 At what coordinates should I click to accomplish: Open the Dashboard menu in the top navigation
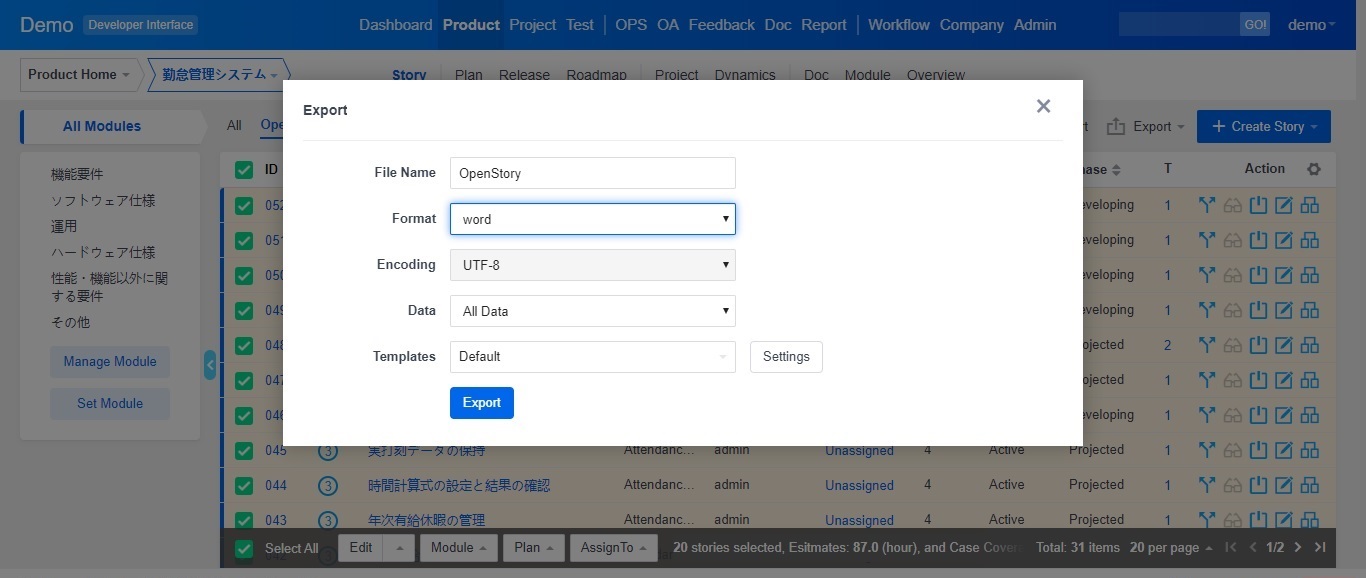pos(395,25)
